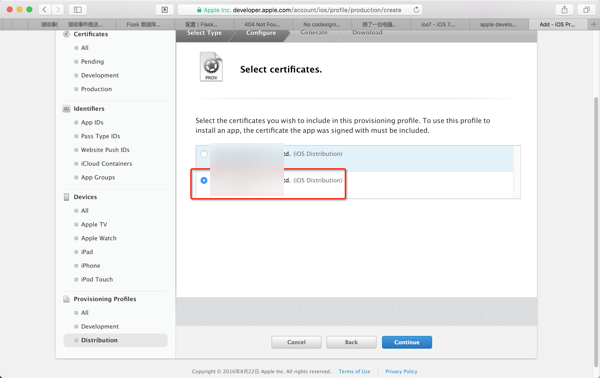This screenshot has width=600, height=378.
Task: Open App Groups
Action: tap(98, 178)
